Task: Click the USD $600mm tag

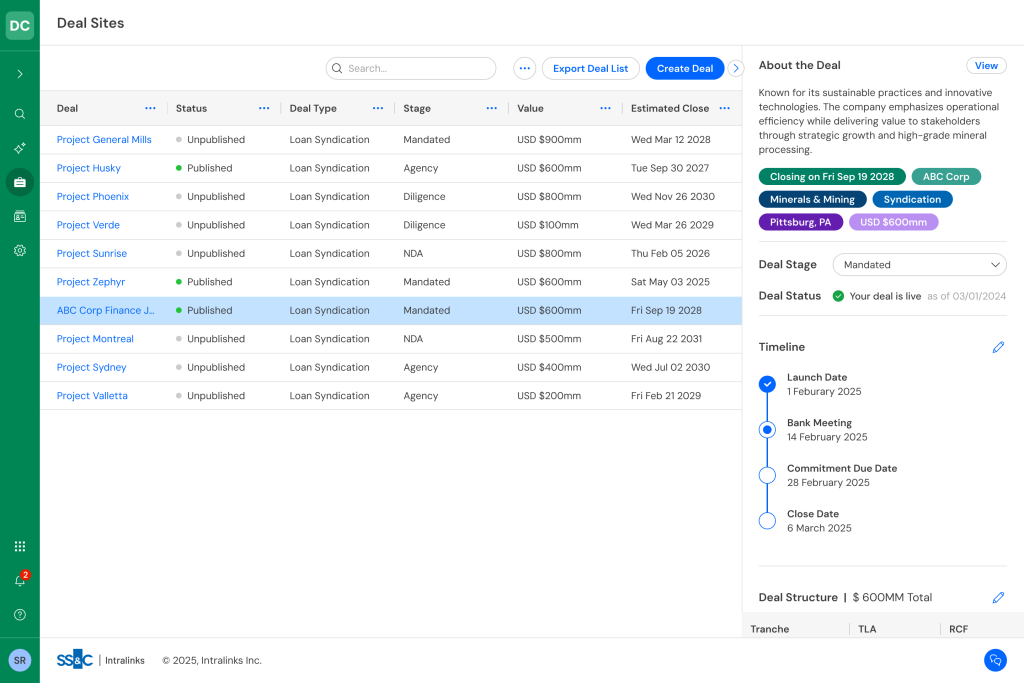Action: coord(893,223)
